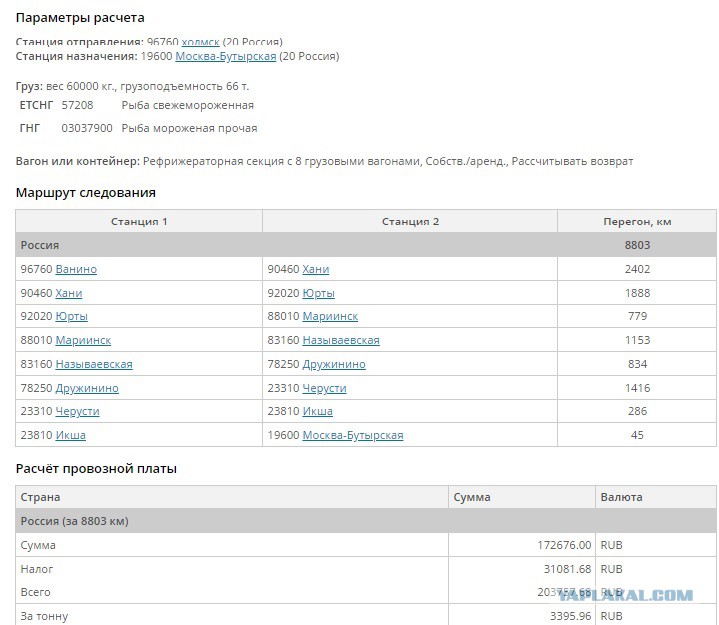
Task: Click the 'Россия' group row in the route table
Action: point(366,245)
